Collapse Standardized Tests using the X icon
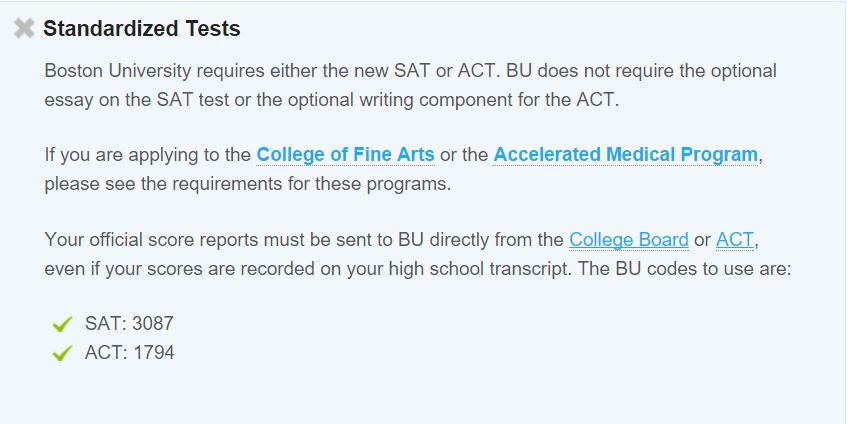861x424 pixels. click(24, 29)
